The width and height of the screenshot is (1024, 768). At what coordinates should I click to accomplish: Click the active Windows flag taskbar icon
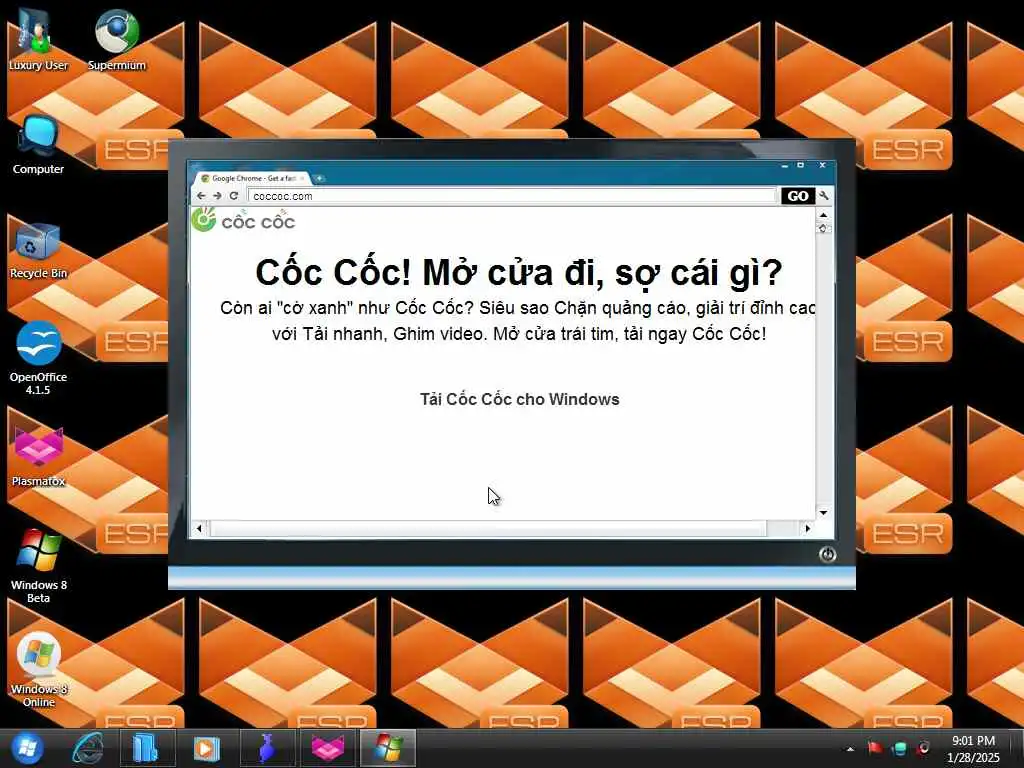[388, 748]
